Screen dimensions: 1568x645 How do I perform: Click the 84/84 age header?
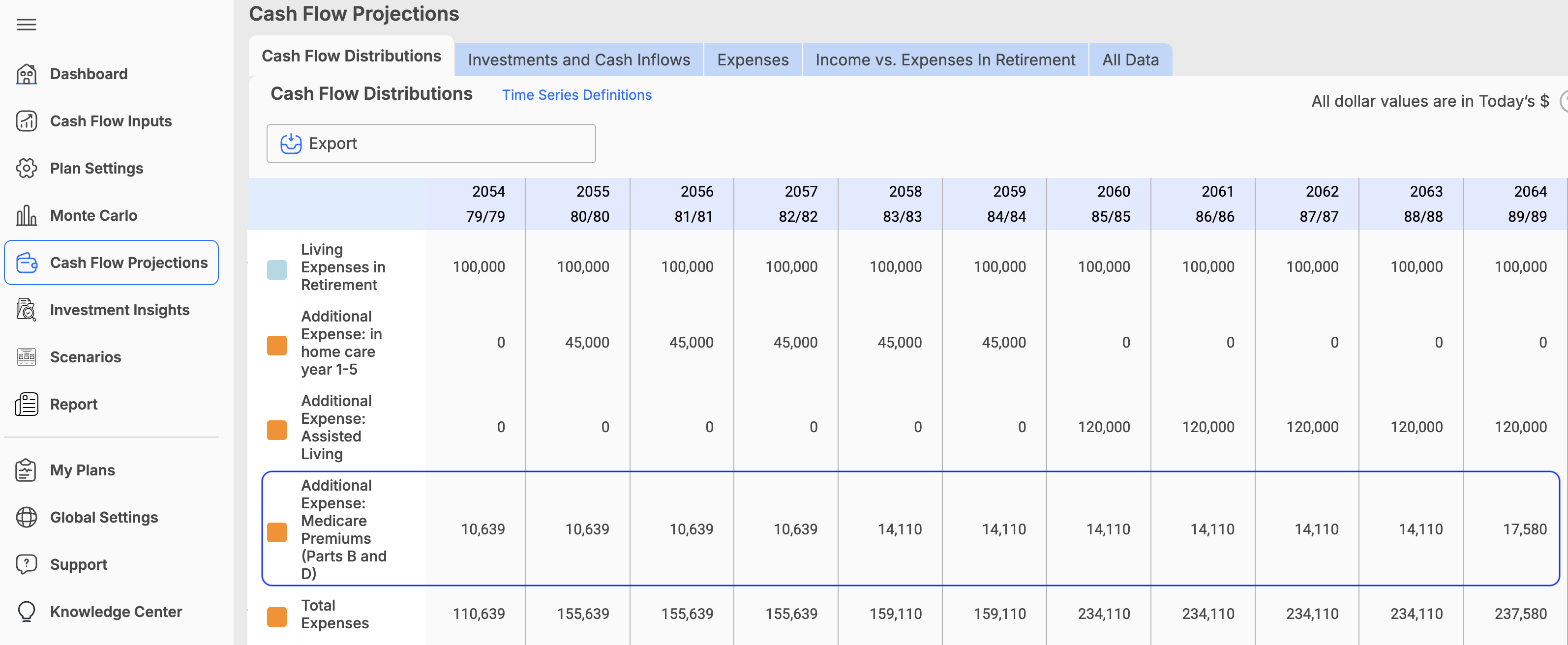tap(1006, 217)
